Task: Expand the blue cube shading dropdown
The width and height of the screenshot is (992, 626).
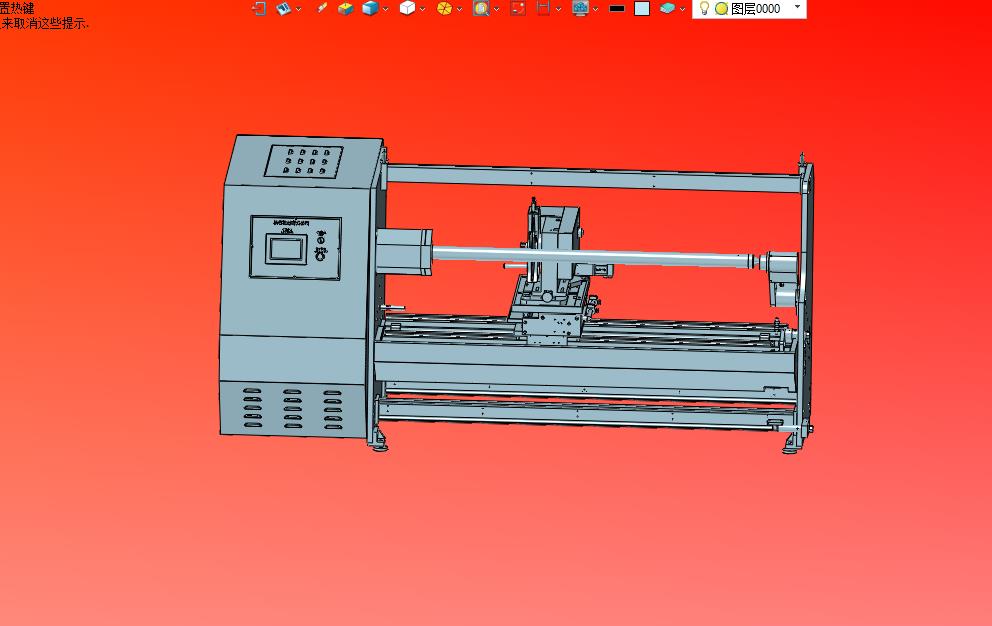Action: pos(385,9)
